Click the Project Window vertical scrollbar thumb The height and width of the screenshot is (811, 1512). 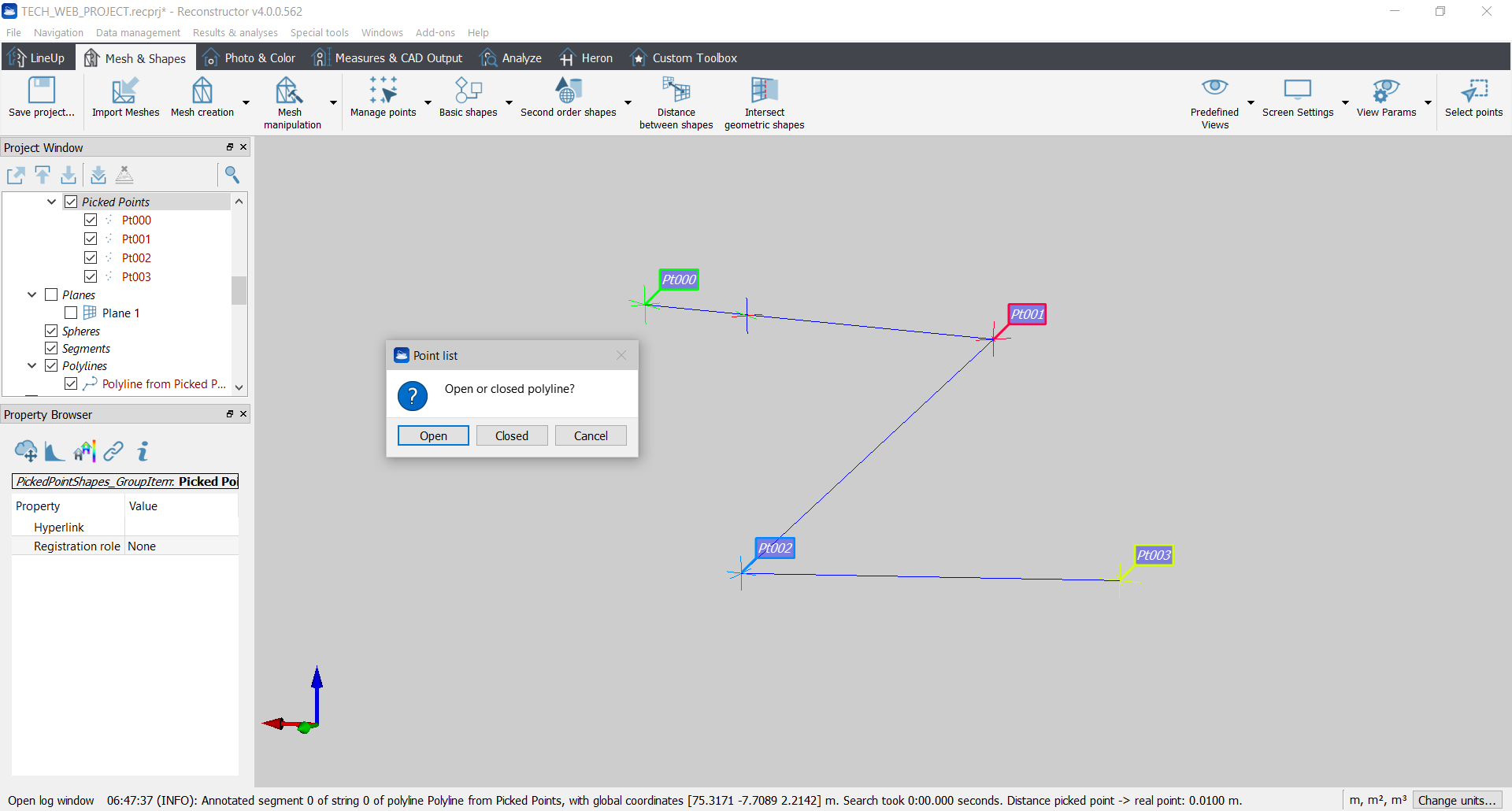239,290
